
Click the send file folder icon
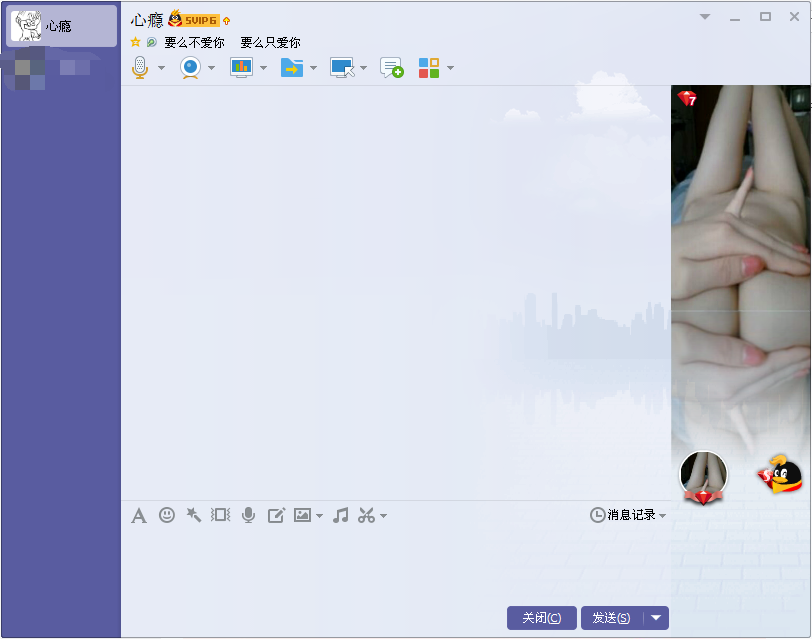click(292, 68)
